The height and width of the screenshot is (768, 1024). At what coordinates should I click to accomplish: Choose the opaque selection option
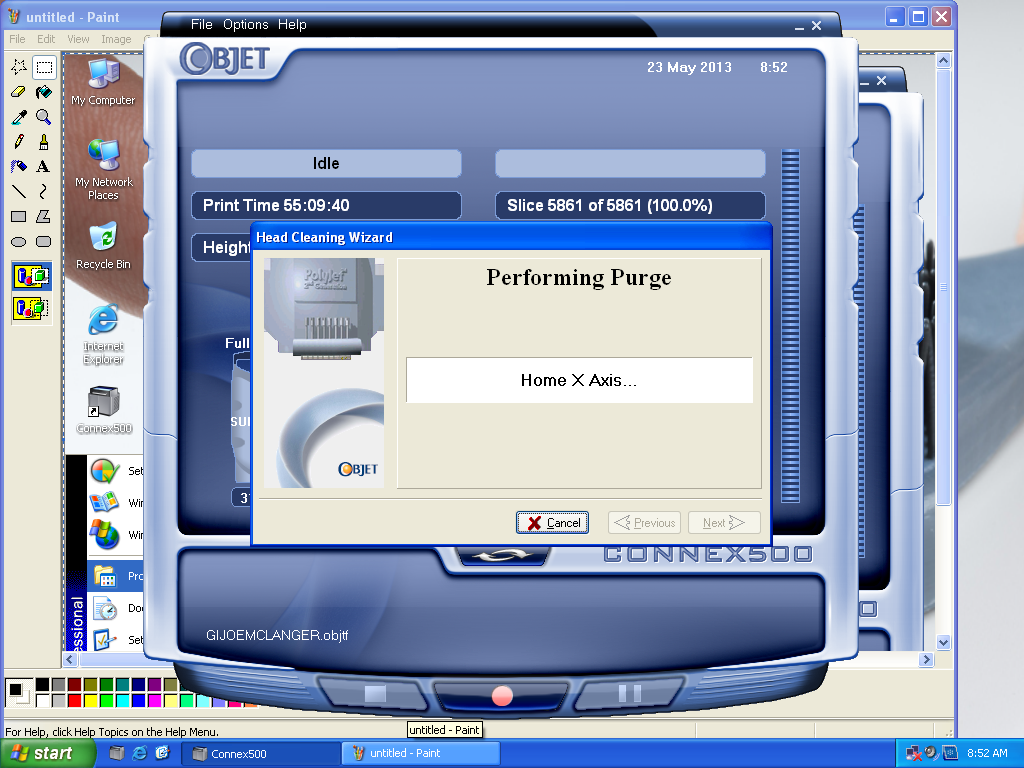pyautogui.click(x=31, y=276)
